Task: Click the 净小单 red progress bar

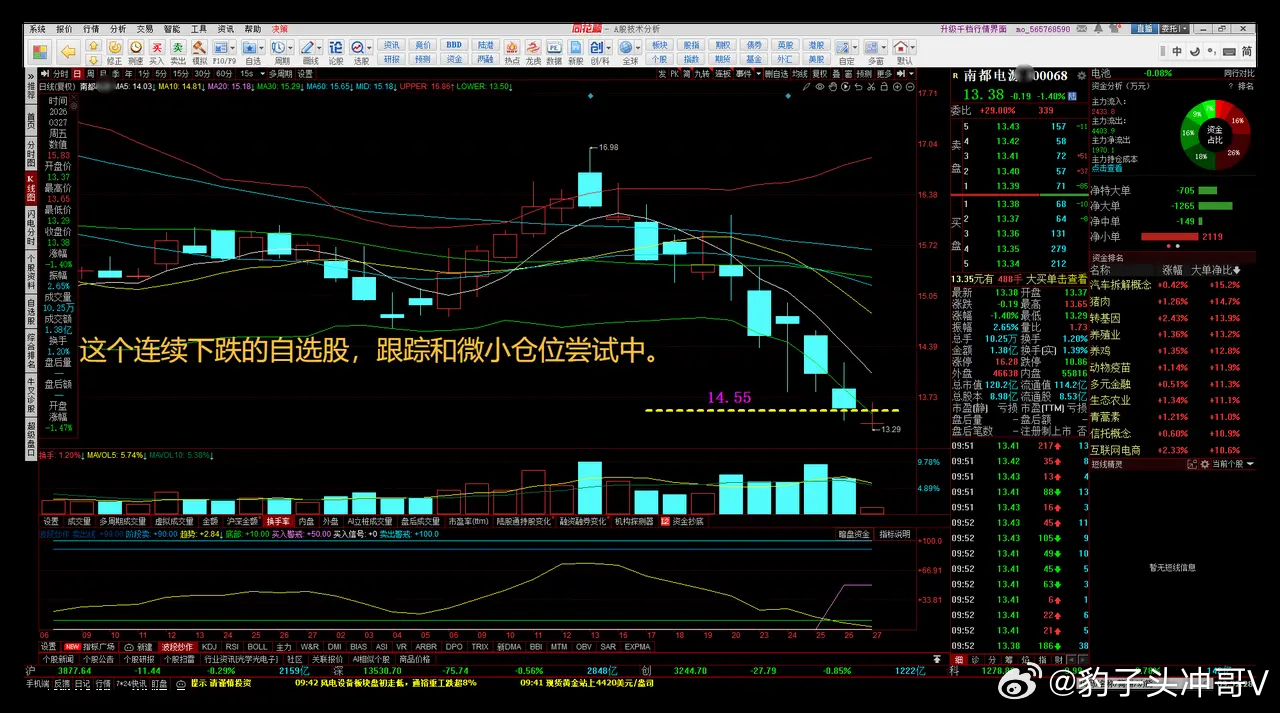Action: point(1168,237)
